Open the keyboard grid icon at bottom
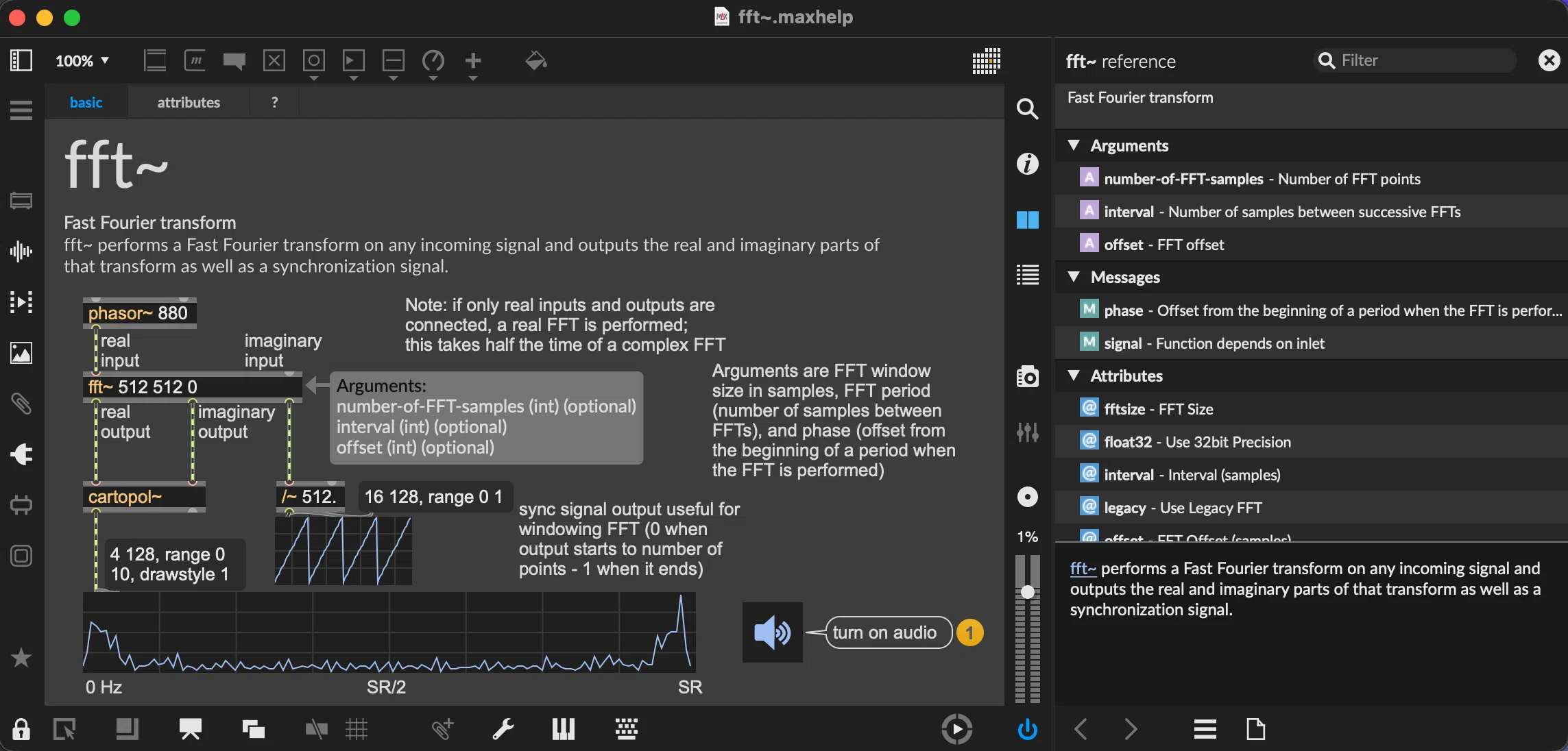 click(627, 729)
